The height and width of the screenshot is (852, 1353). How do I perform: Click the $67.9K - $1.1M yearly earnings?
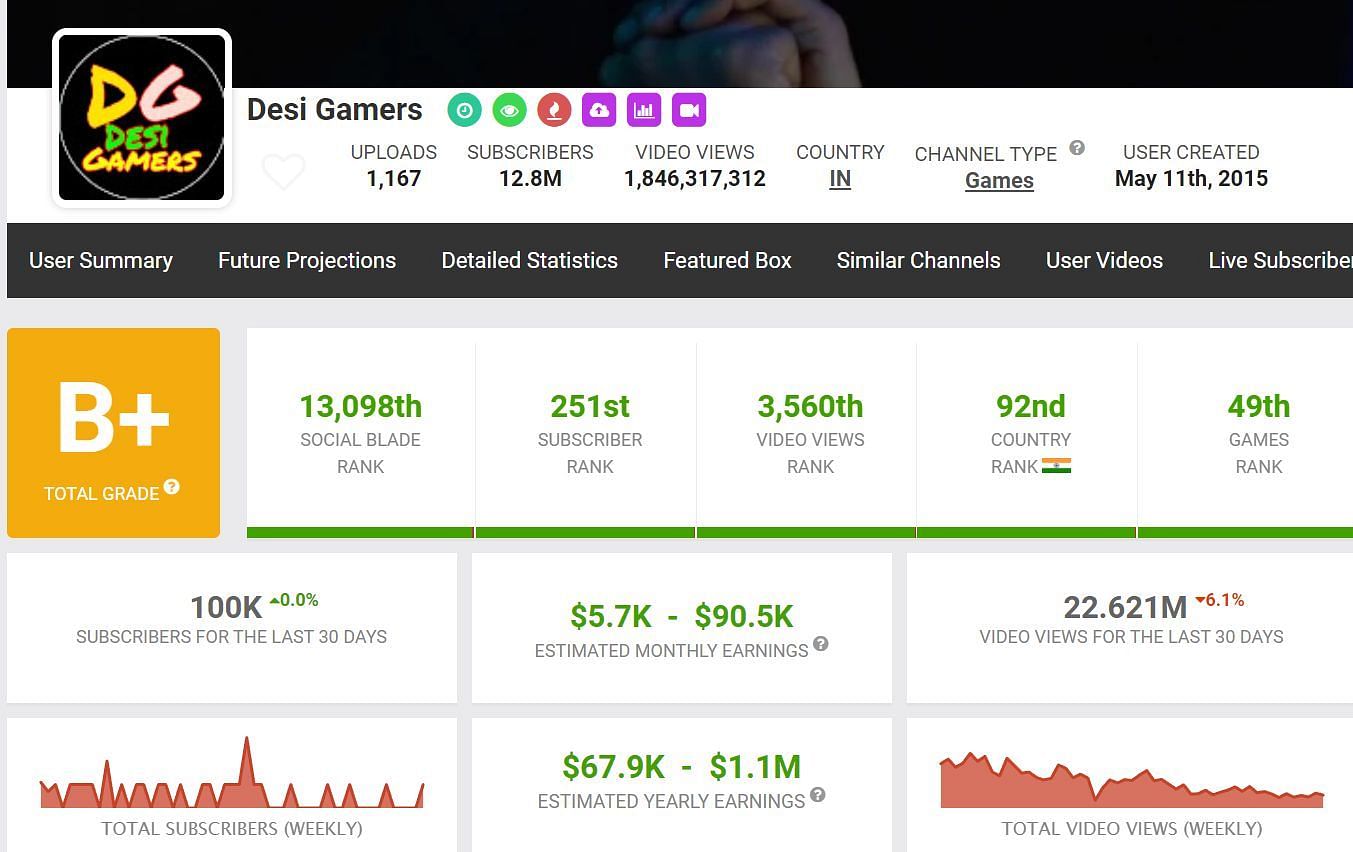click(x=682, y=767)
